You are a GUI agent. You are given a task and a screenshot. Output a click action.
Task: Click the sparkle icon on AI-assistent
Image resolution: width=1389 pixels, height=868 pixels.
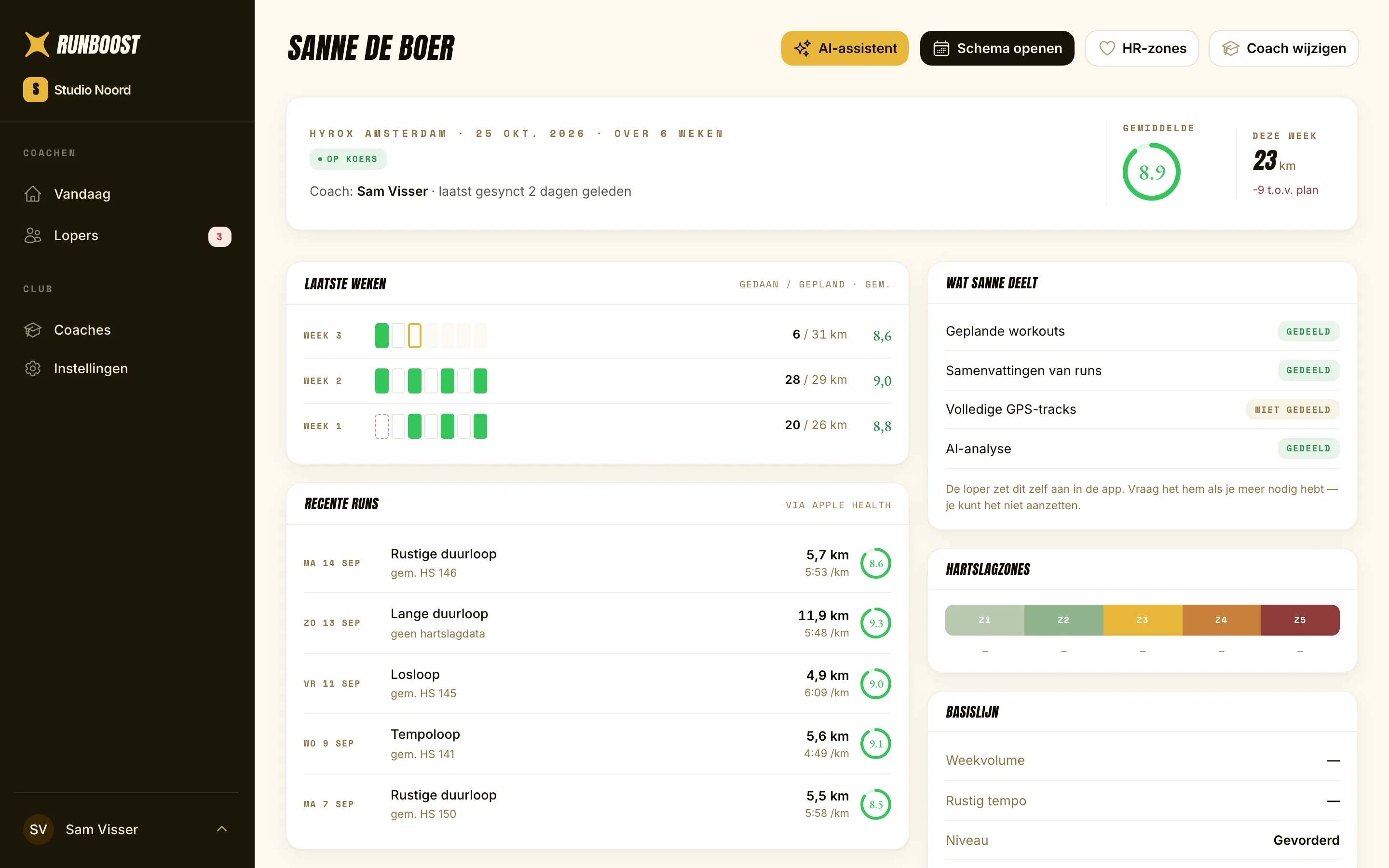click(x=803, y=48)
